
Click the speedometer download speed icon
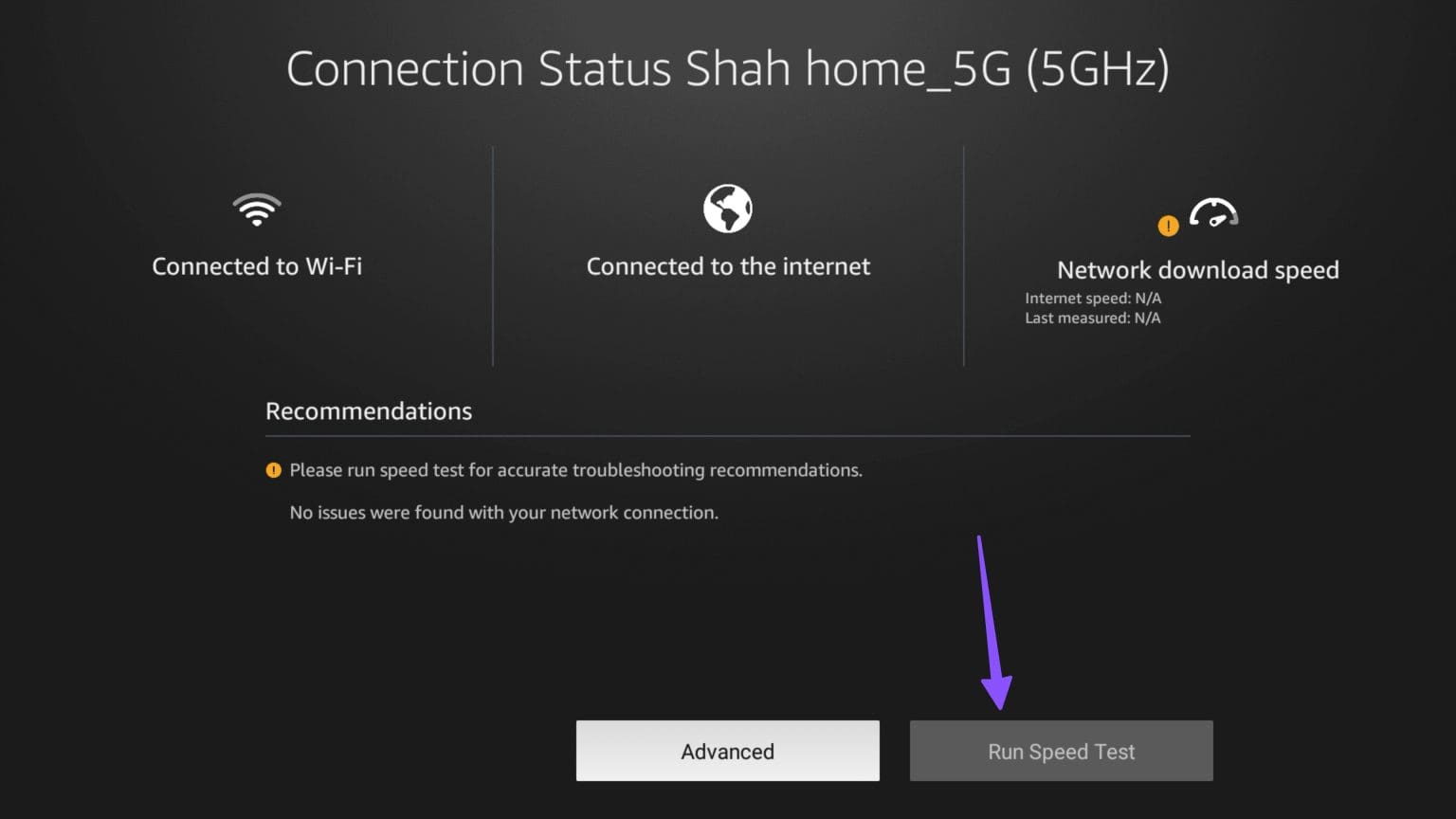pos(1213,212)
